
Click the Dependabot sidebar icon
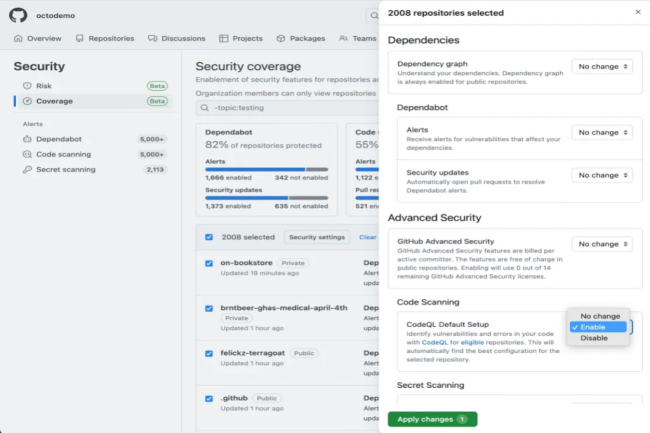[27, 139]
